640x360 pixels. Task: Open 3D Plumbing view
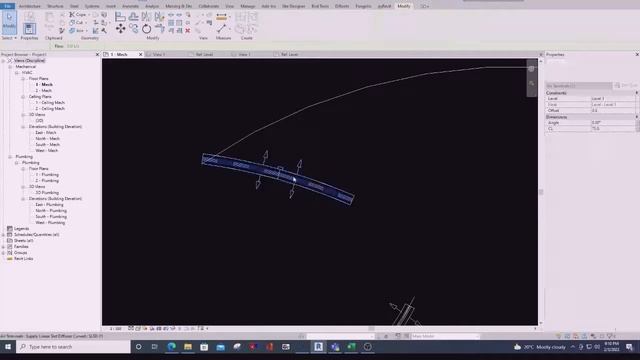tap(47, 193)
